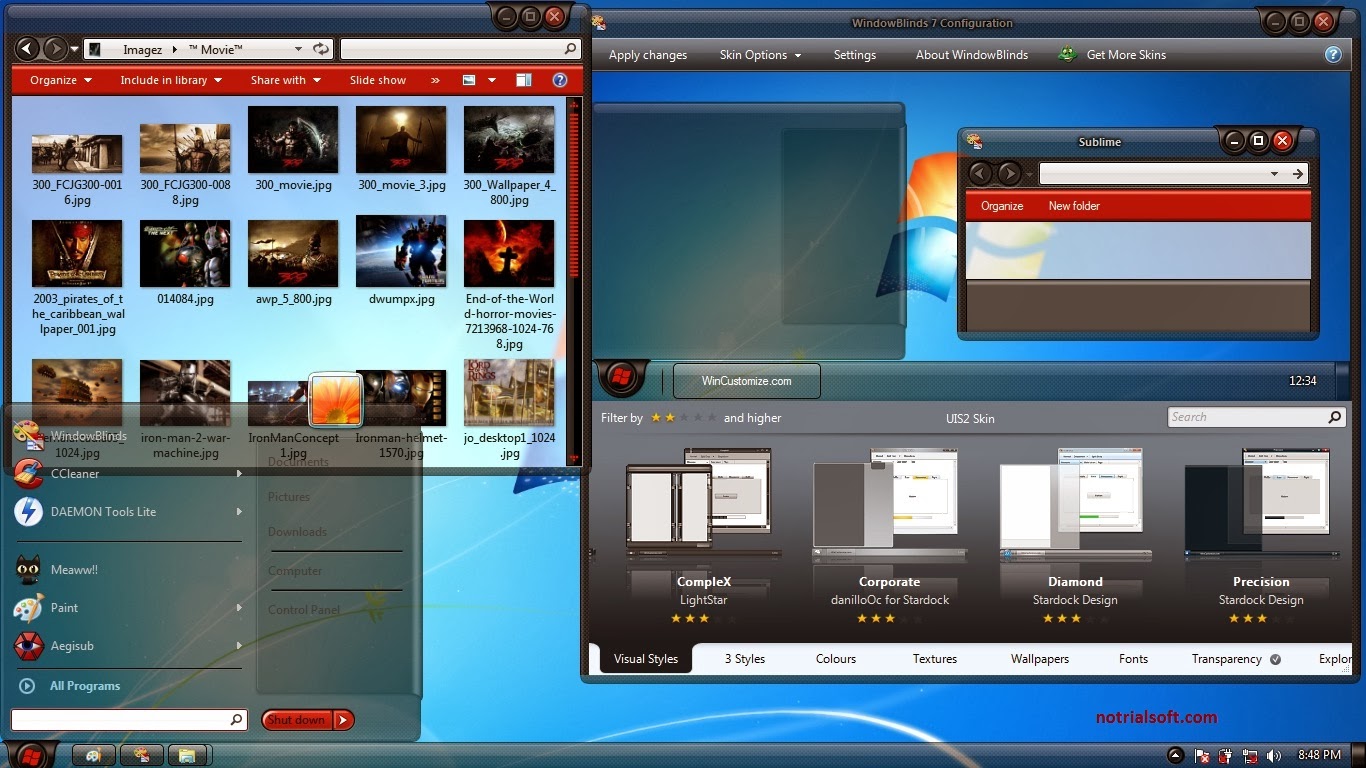The width and height of the screenshot is (1366, 768).
Task: Switch to the Wallpapers tab
Action: (1039, 659)
